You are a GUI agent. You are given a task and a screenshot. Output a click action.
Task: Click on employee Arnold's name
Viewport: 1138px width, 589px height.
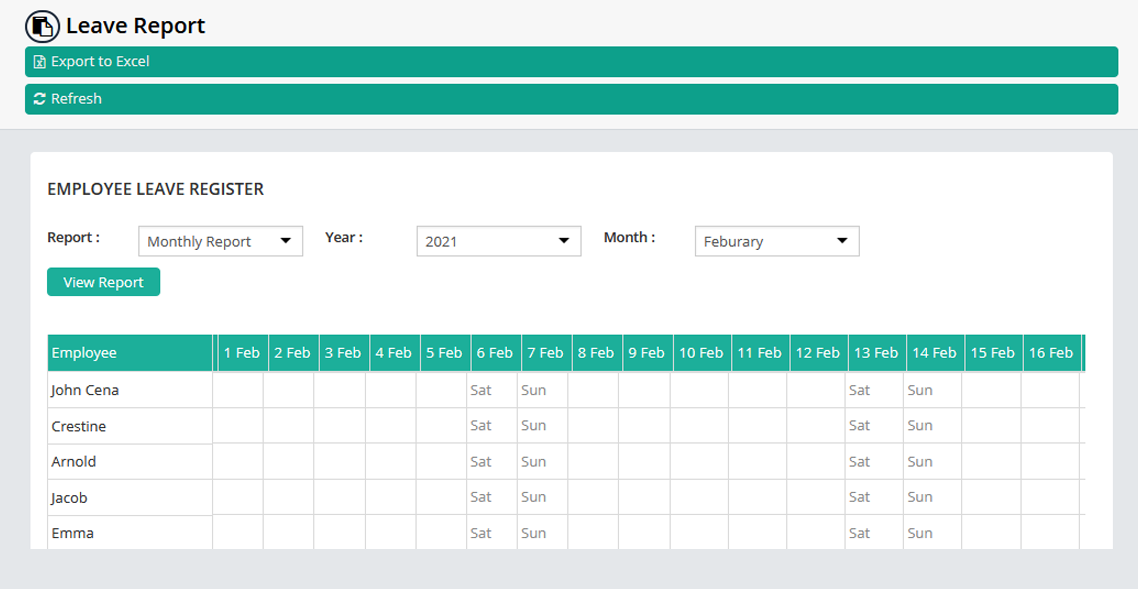74,462
